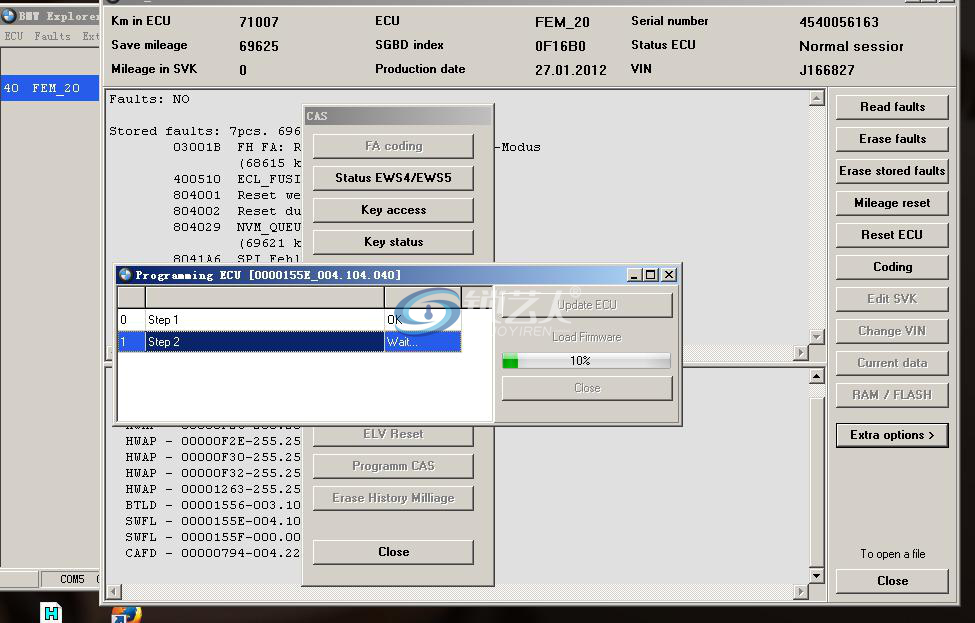Viewport: 975px width, 623px height.
Task: Click the Edit SVK button
Action: [x=892, y=298]
